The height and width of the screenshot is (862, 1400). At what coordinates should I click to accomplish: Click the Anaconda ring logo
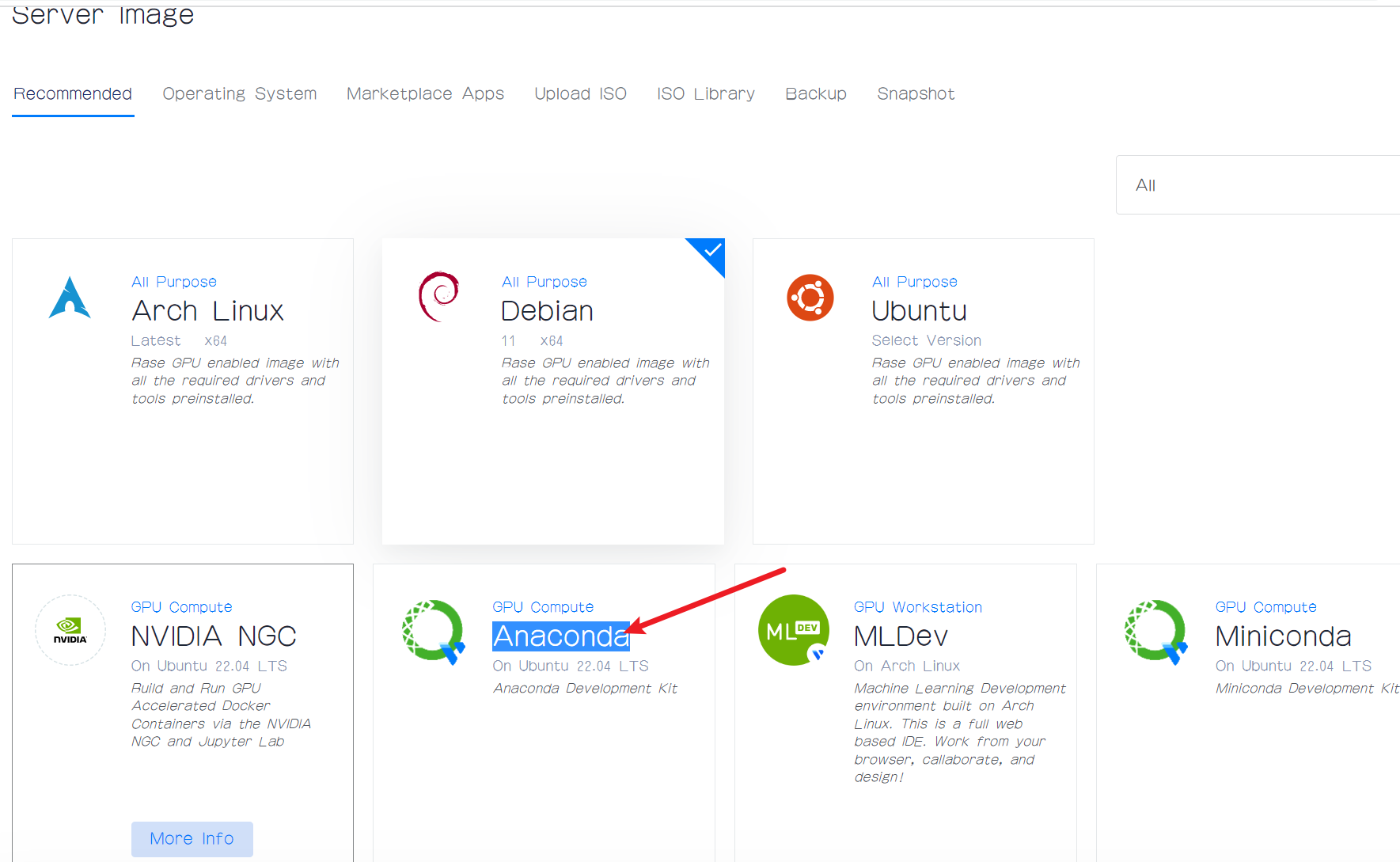tap(433, 631)
